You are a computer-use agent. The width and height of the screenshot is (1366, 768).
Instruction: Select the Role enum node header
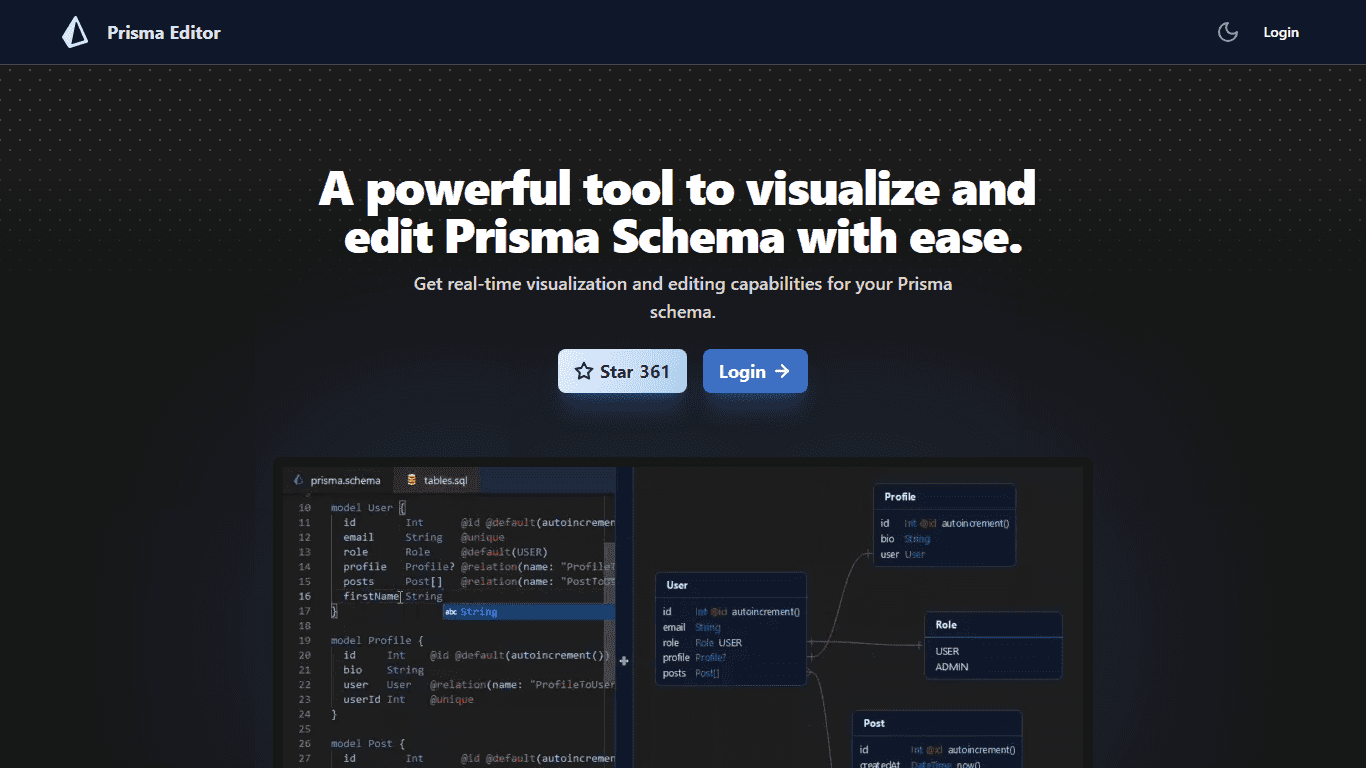993,625
